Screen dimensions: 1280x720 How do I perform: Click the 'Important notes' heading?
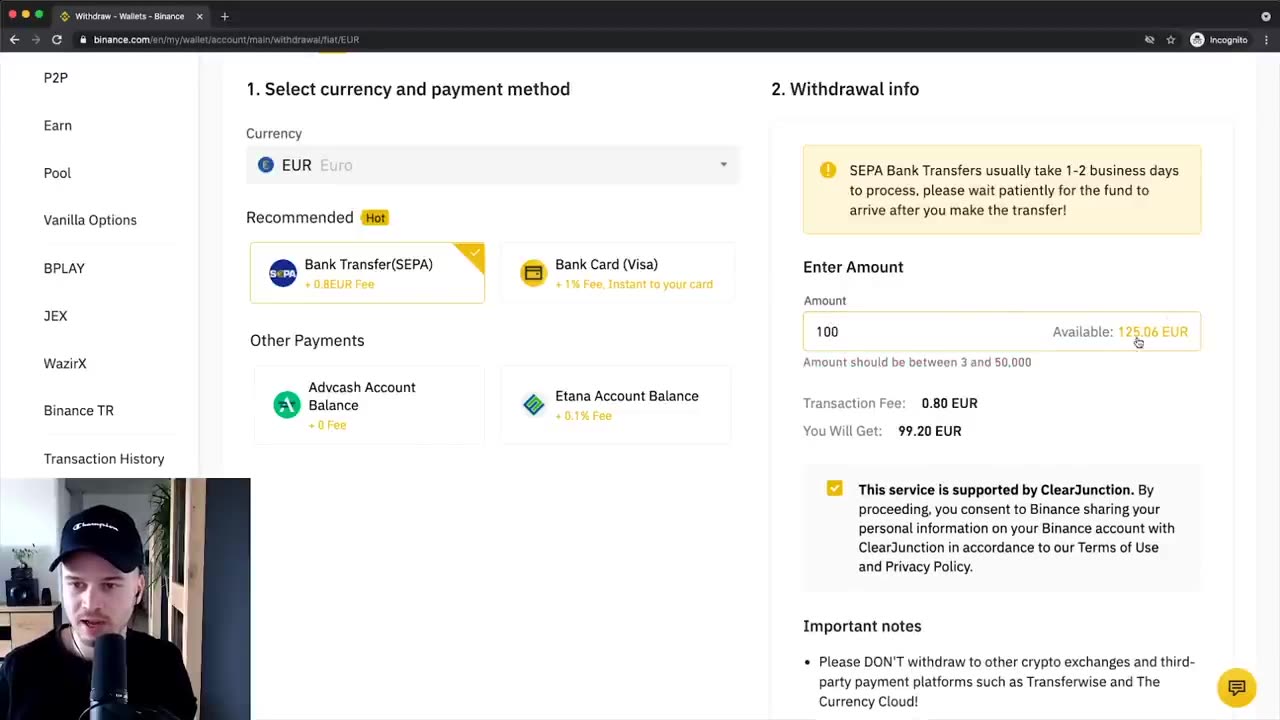(x=862, y=626)
